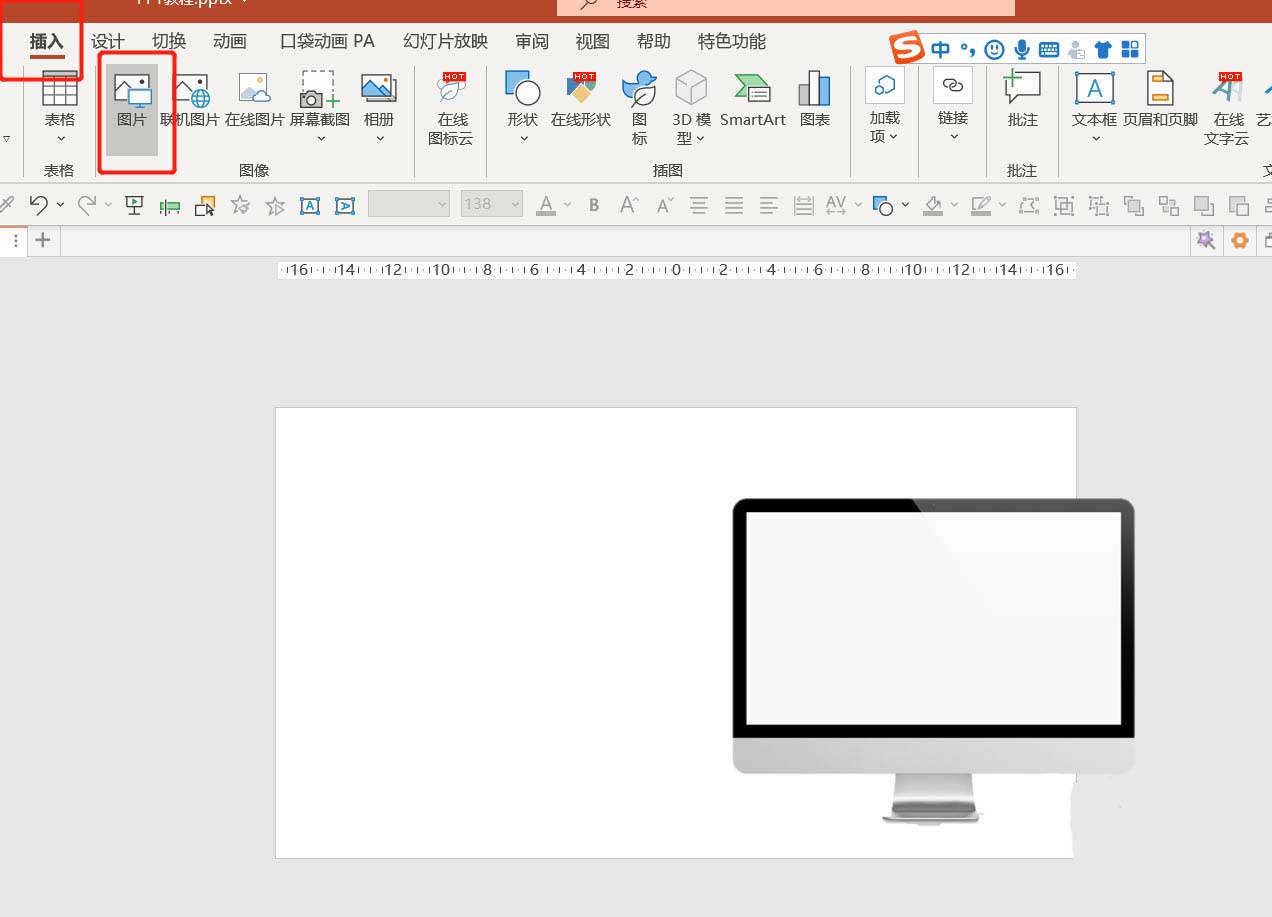Click the font color underlined A swatch
Viewport: 1272px width, 917px height.
coord(546,205)
